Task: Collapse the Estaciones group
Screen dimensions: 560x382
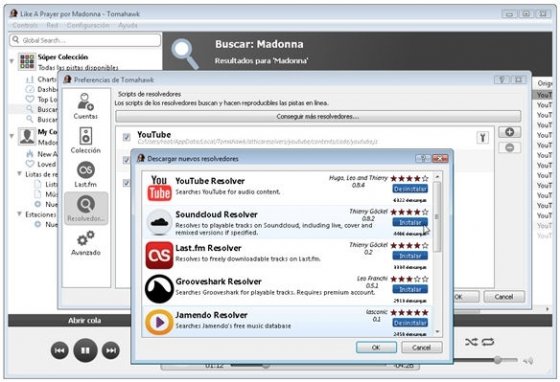Action: pos(19,214)
